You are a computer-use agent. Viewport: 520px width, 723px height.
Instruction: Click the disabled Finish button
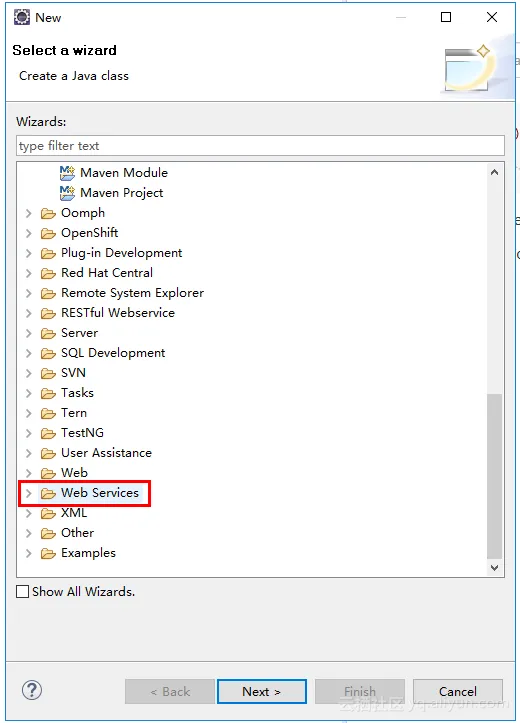pos(360,691)
